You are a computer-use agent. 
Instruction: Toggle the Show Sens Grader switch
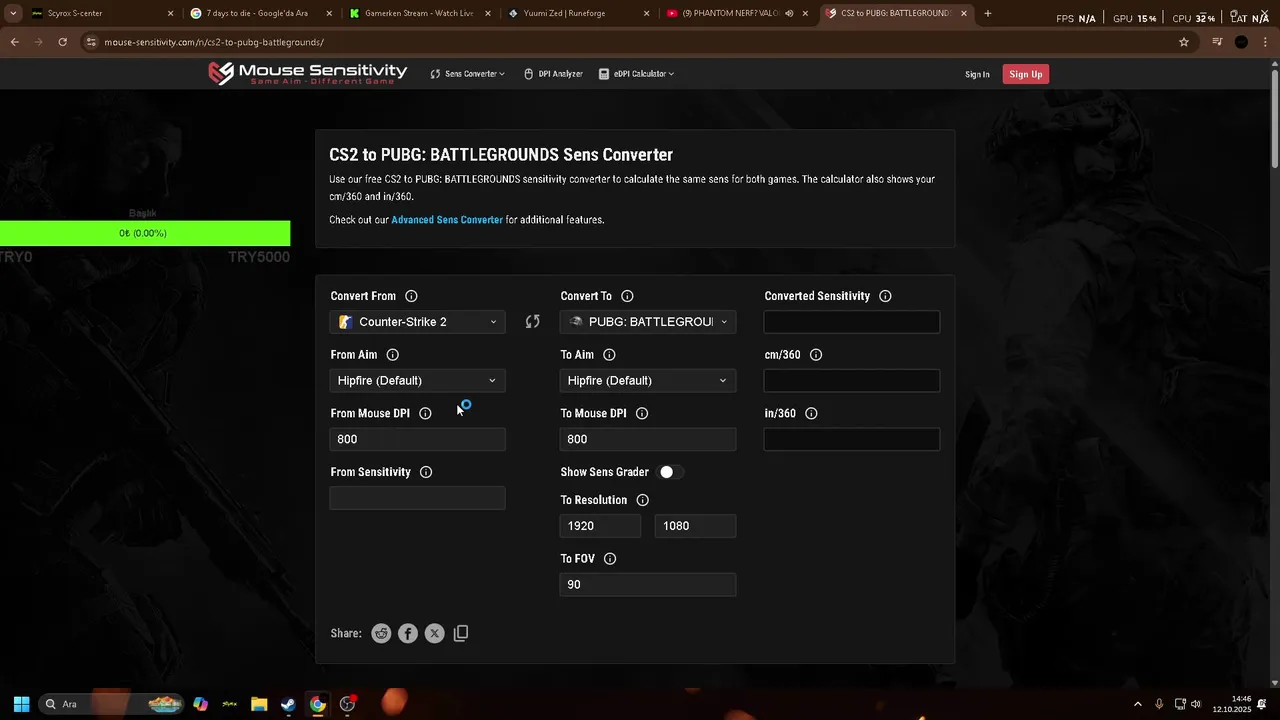671,472
